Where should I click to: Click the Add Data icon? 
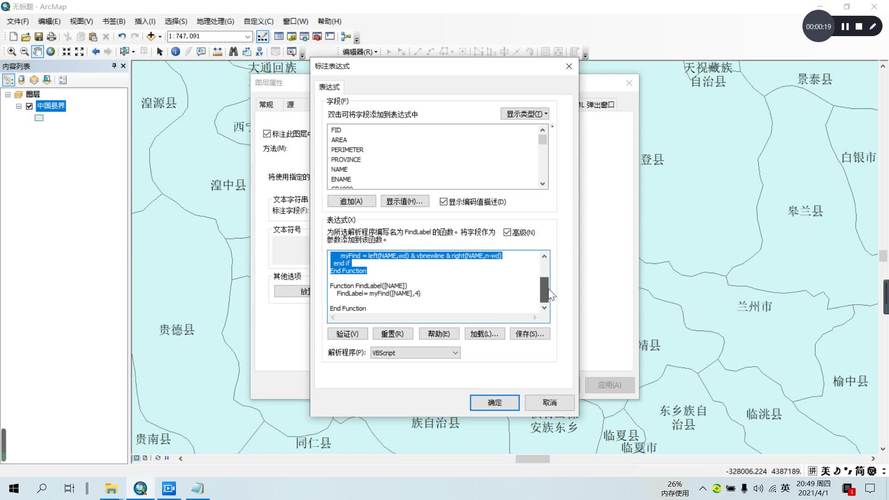coord(150,37)
